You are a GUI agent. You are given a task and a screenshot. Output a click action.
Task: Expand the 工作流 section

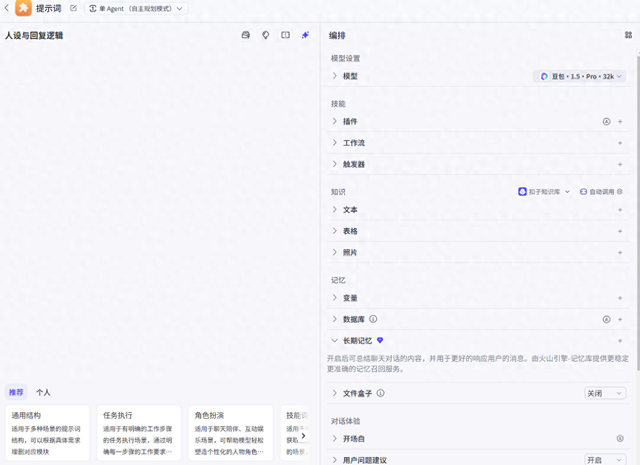pyautogui.click(x=335, y=143)
